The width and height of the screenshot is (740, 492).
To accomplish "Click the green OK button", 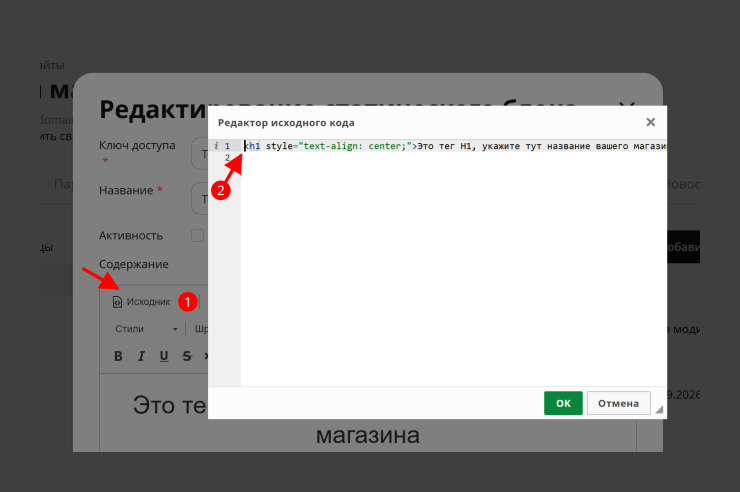I will 563,403.
